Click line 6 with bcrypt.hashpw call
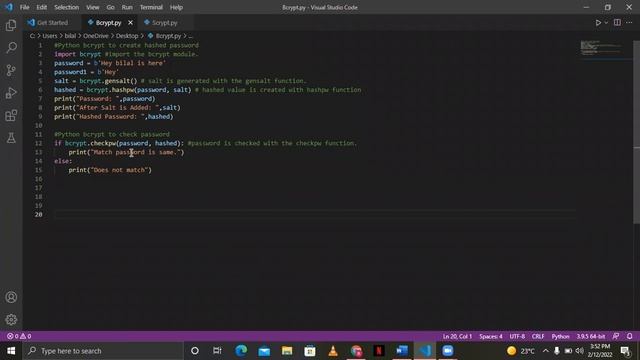Image resolution: width=640 pixels, height=360 pixels. tap(207, 90)
